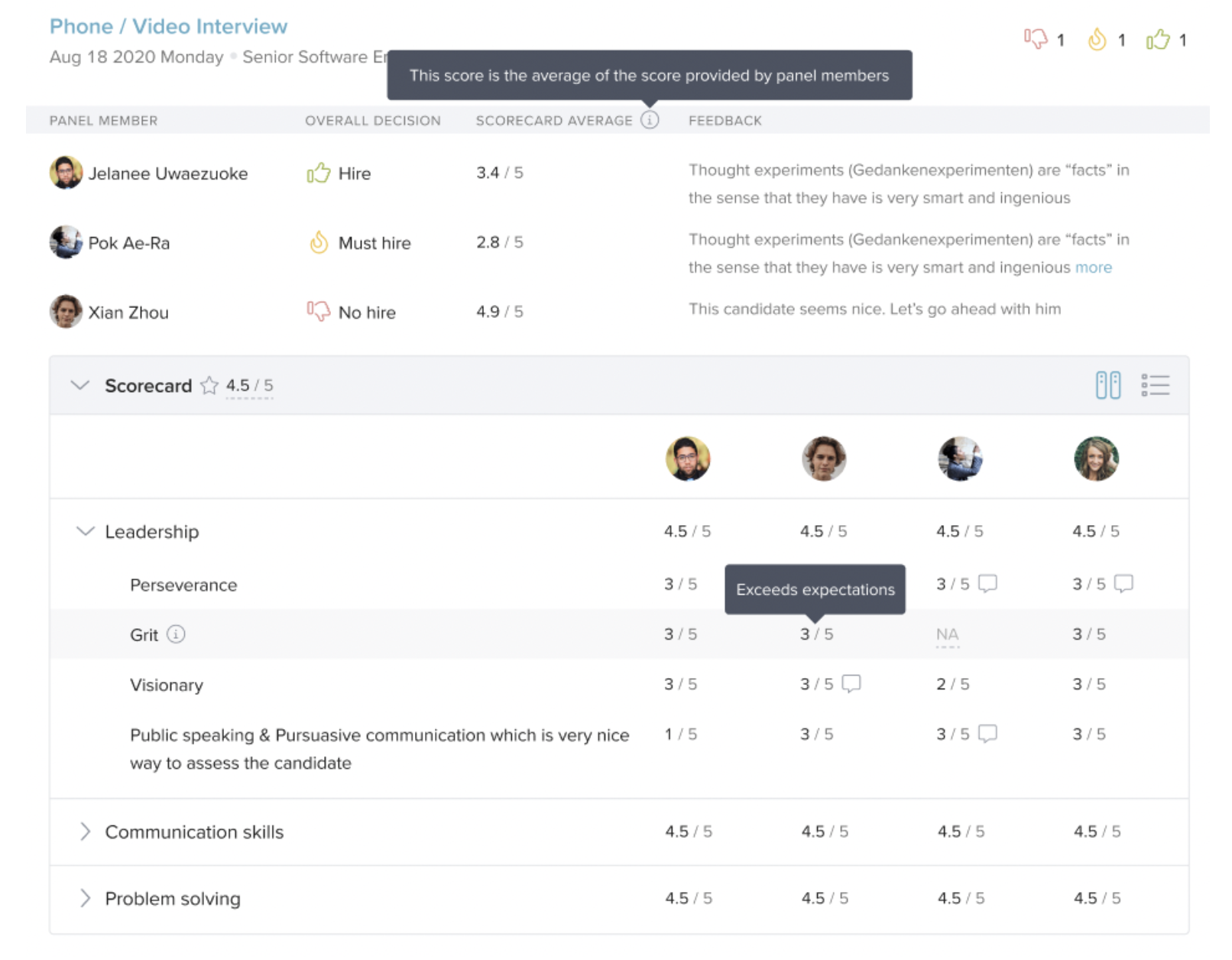Click the thumbs-up count icon at top
Image resolution: width=1232 pixels, height=960 pixels.
point(1158,39)
